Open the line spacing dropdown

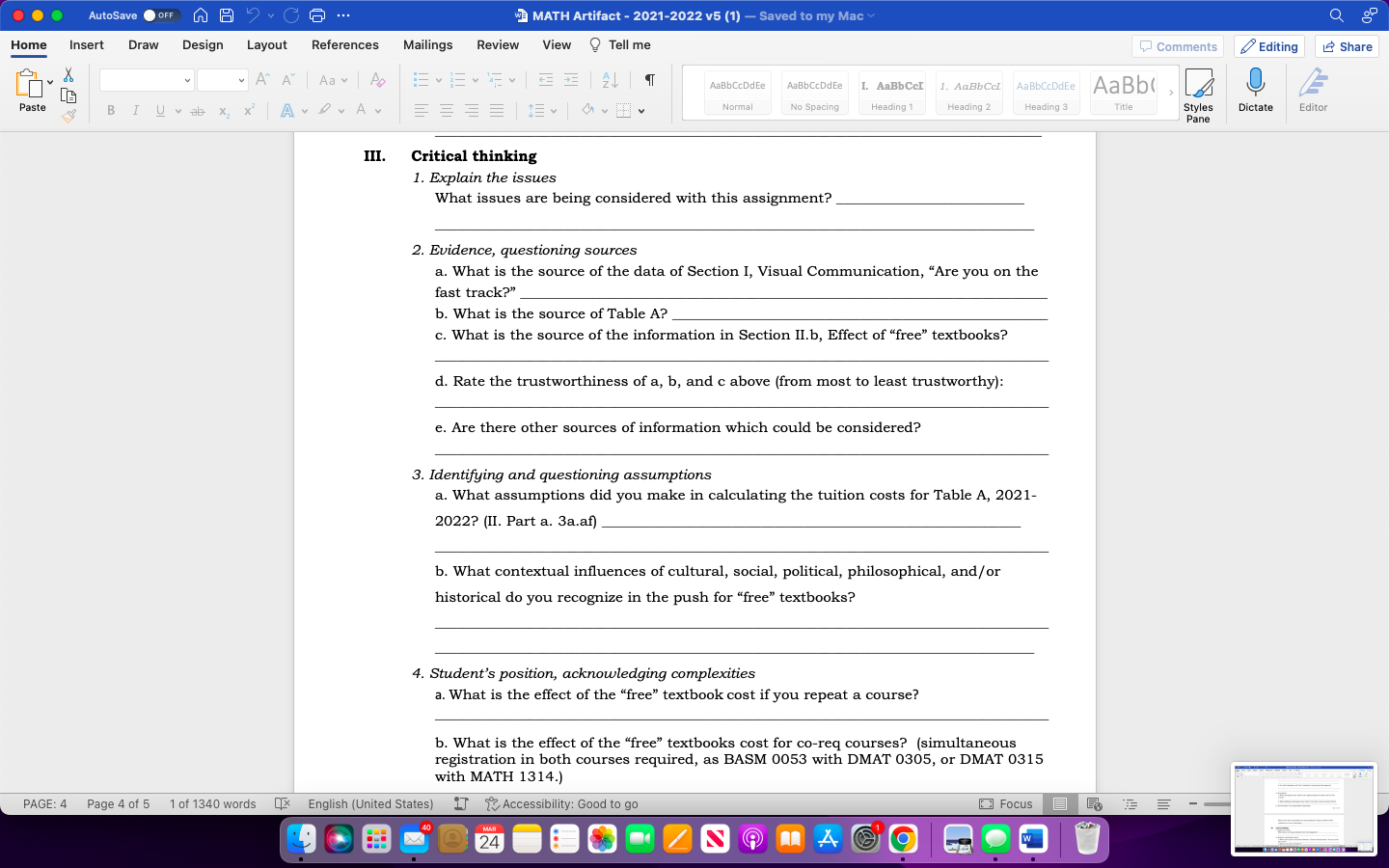click(555, 110)
